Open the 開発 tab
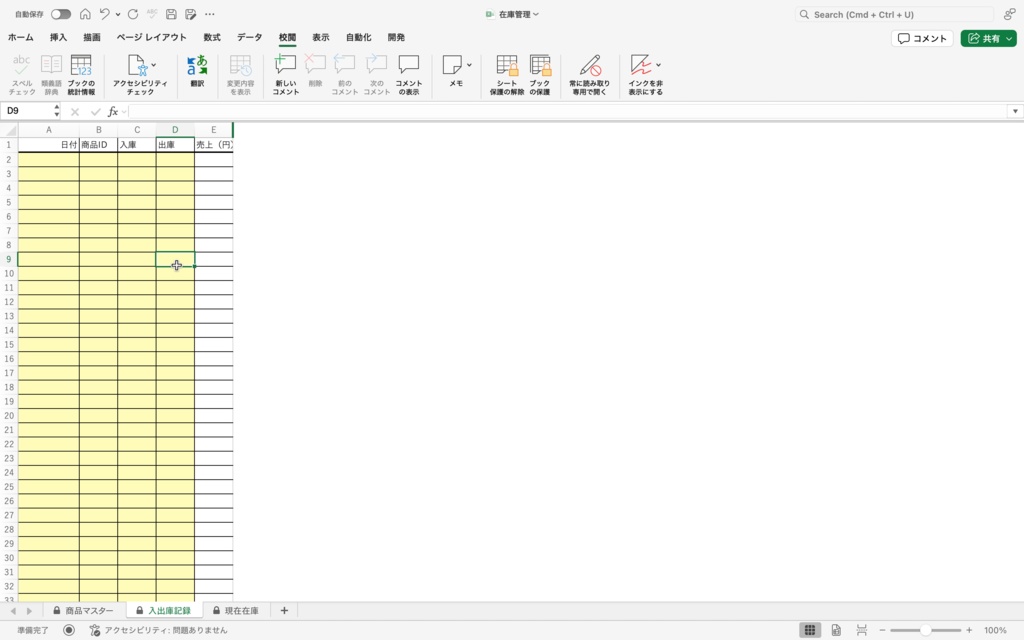The height and width of the screenshot is (640, 1024). tap(396, 37)
